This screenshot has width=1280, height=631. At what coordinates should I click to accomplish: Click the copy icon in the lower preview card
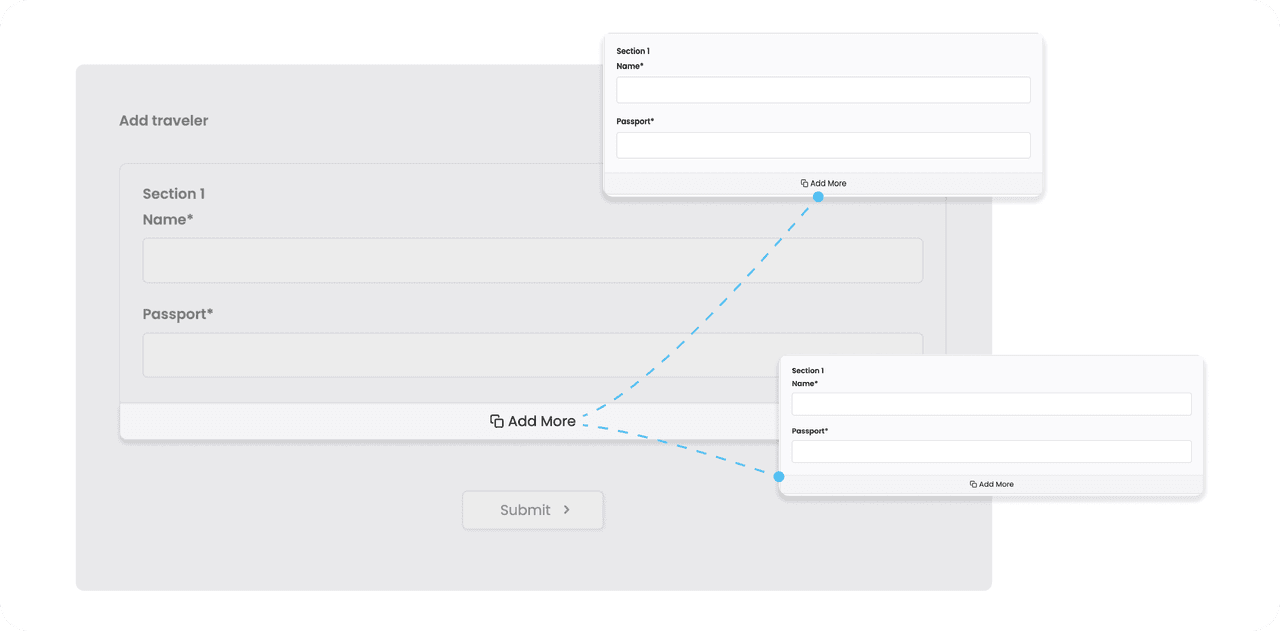click(973, 484)
